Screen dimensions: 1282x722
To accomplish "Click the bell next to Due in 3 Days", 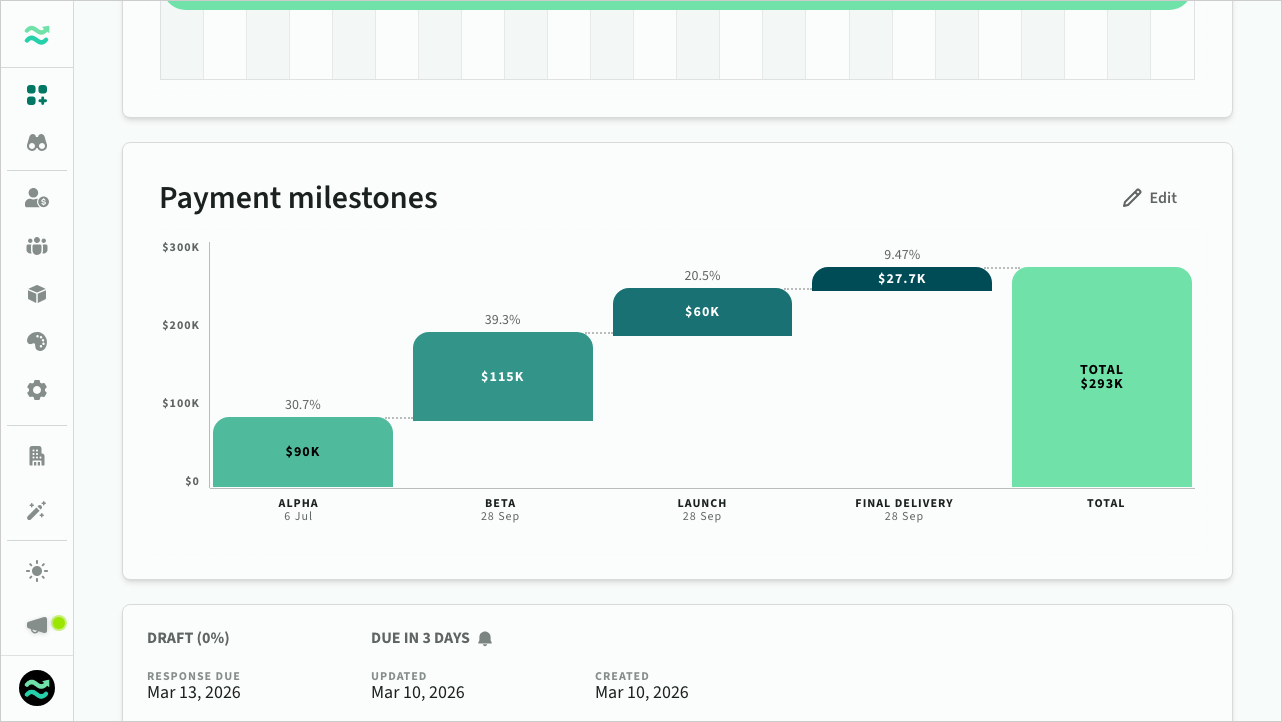I will [x=485, y=638].
